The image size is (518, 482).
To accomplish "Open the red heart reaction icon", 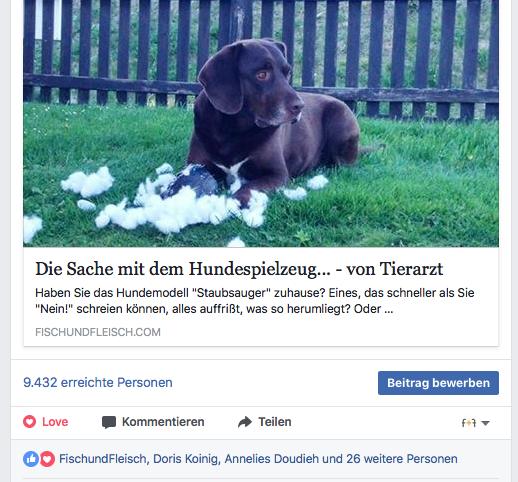I will (47, 459).
